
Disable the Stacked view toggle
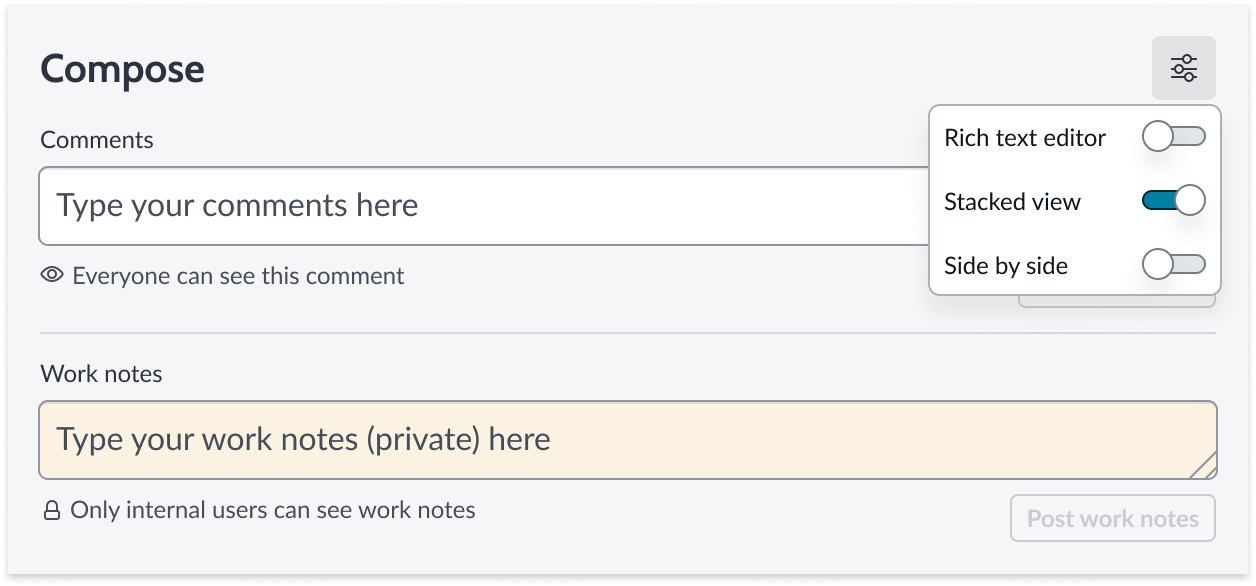click(1173, 200)
